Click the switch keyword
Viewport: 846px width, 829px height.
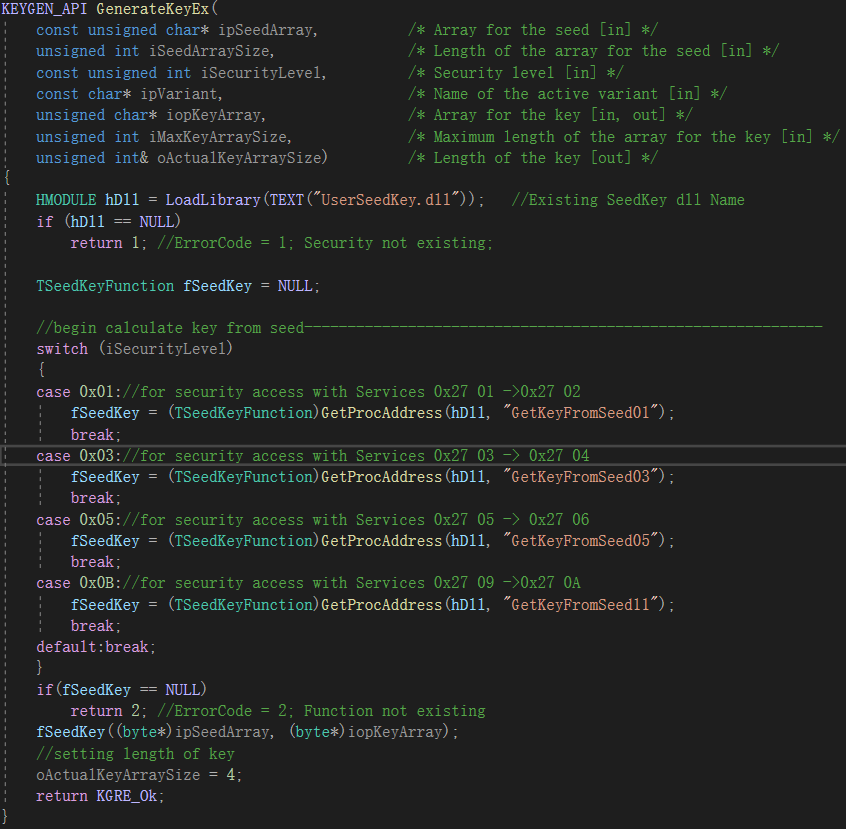tap(61, 349)
